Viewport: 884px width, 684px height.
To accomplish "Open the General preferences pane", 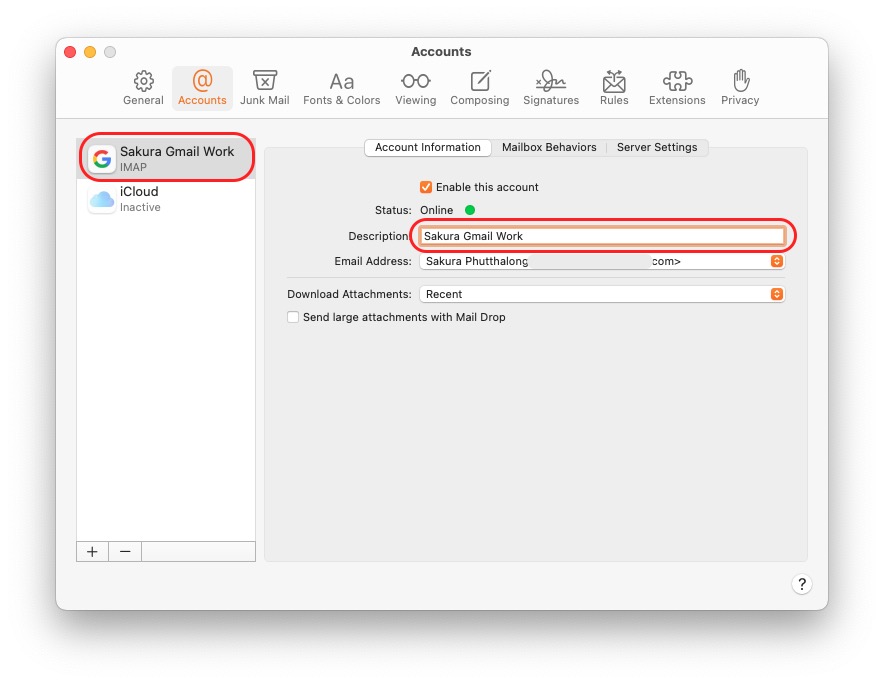I will pos(143,88).
